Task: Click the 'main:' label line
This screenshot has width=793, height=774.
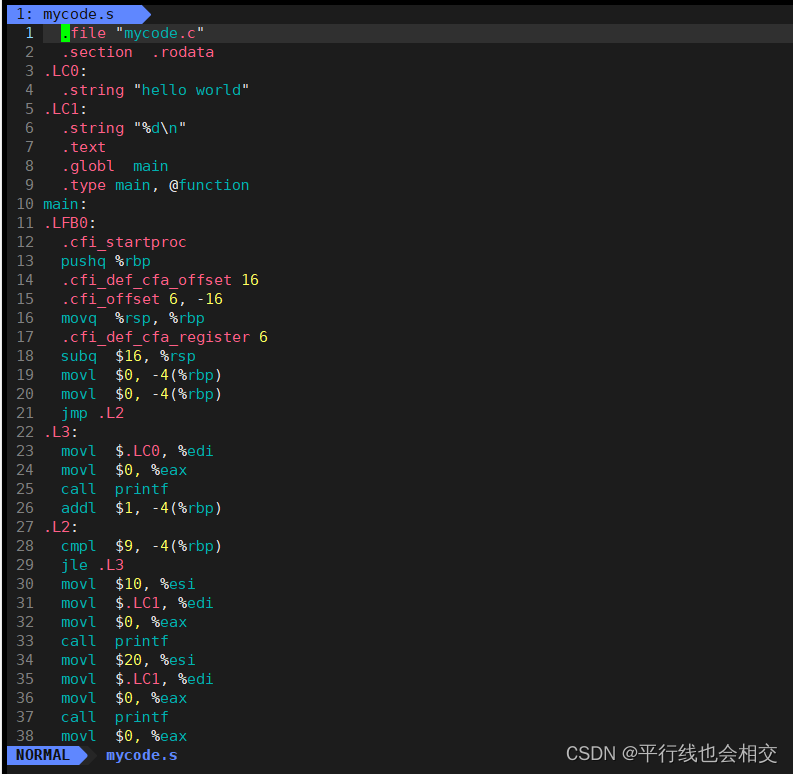Action: 65,204
